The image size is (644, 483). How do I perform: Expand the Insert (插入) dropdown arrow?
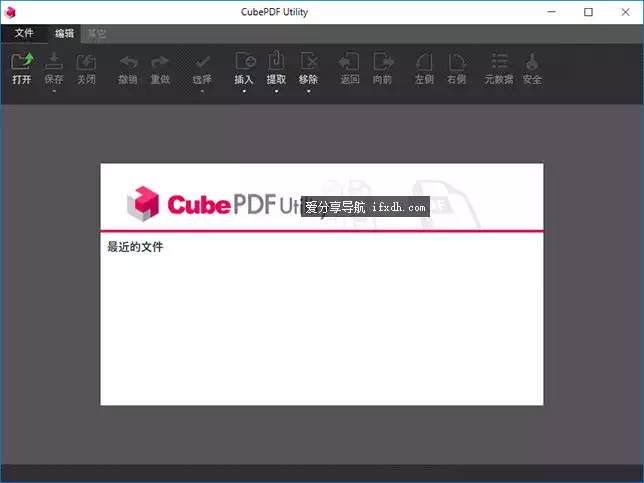click(244, 91)
